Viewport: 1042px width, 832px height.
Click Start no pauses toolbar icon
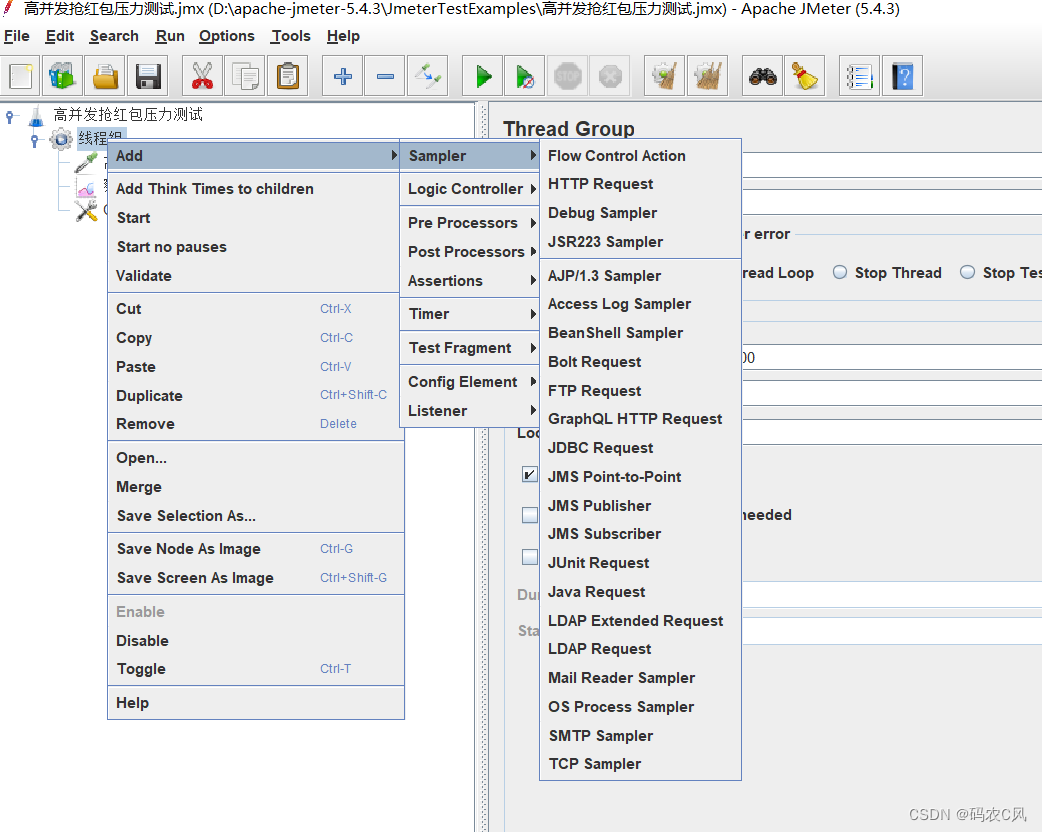525,76
